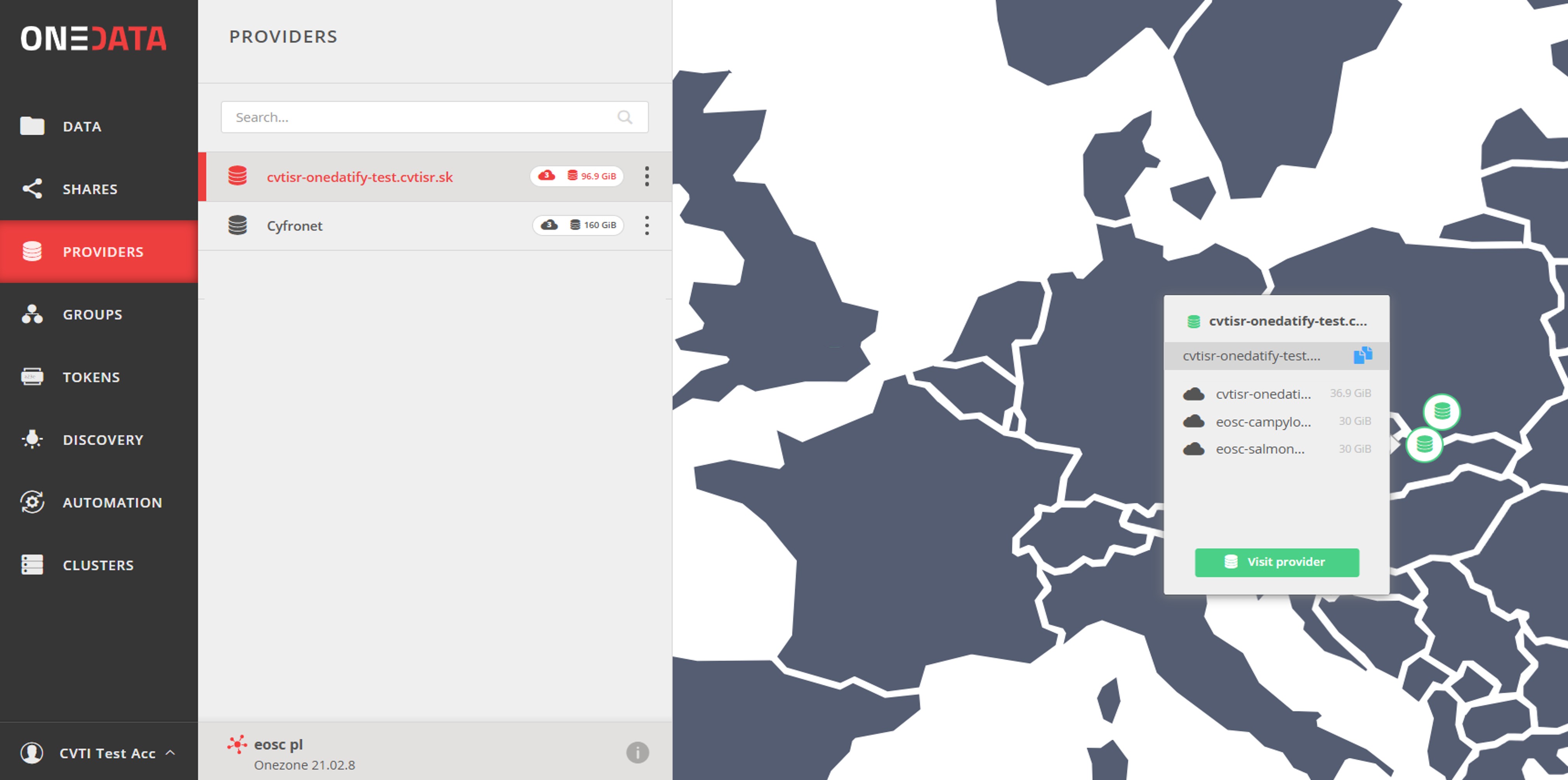Click the Cyfronet provider database icon
The height and width of the screenshot is (780, 1568).
237,225
